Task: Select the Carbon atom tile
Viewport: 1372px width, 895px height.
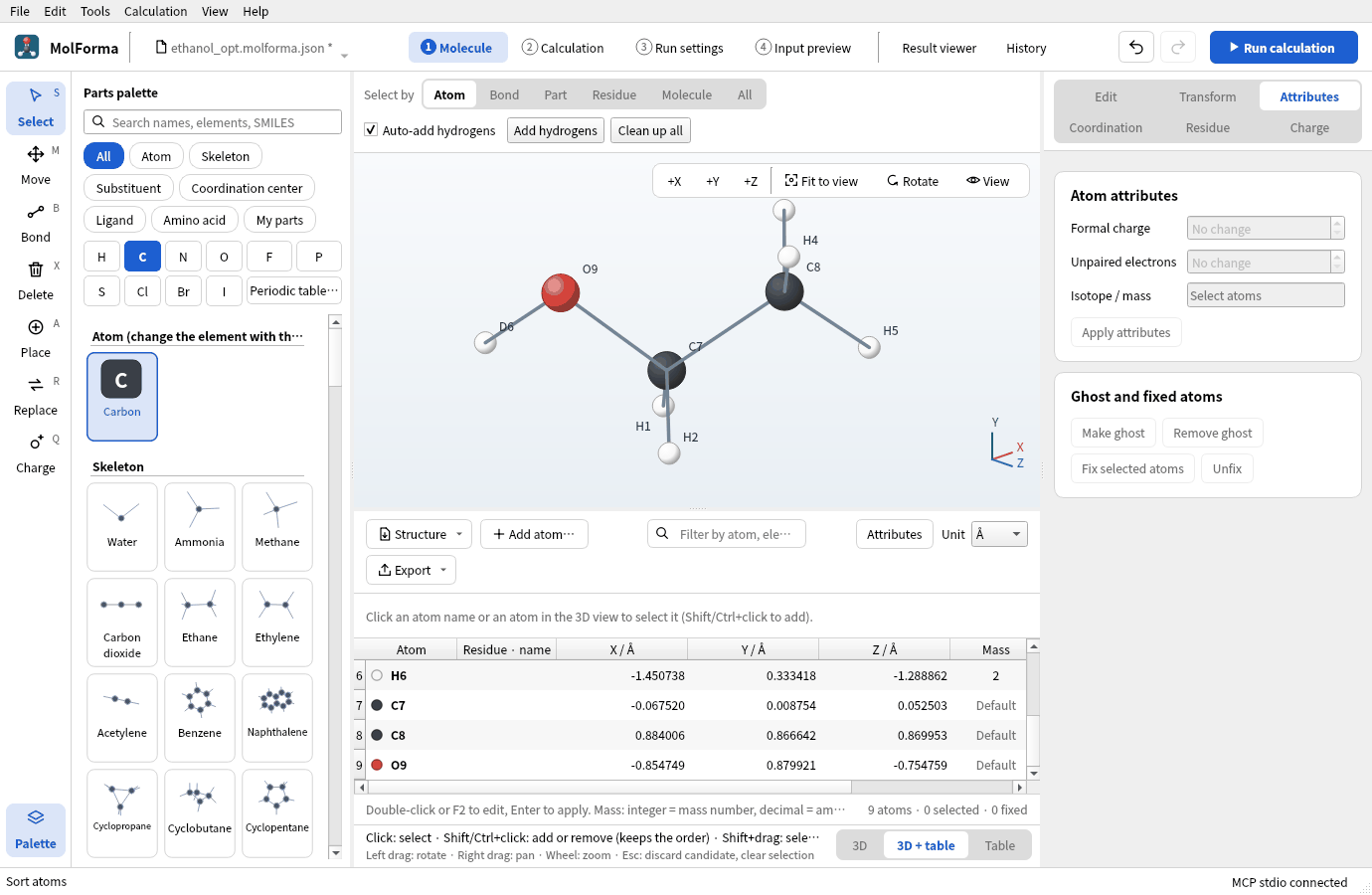Action: tap(122, 397)
